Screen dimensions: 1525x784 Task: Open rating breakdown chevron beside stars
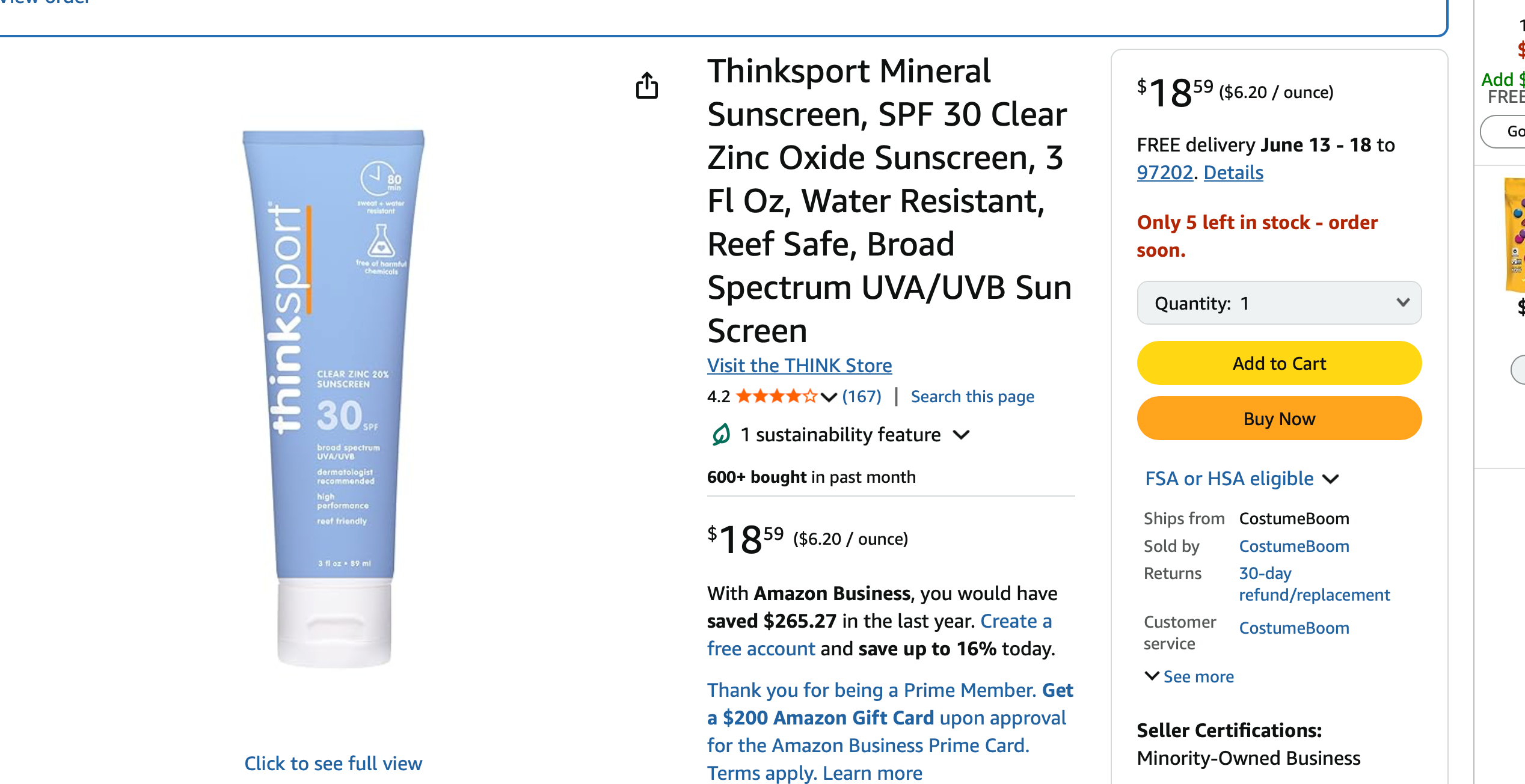click(829, 397)
